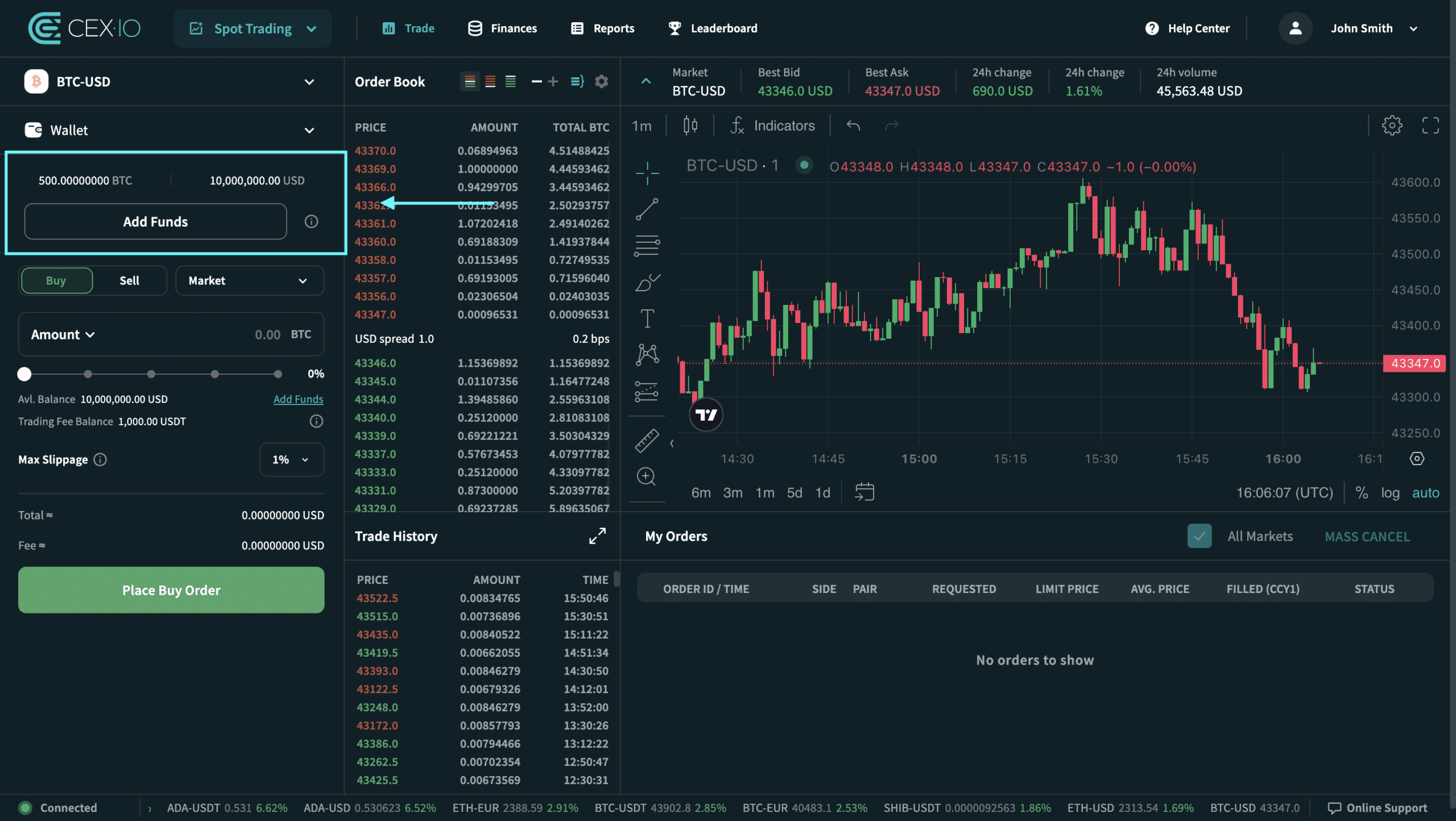Click the Add Funds button in wallet

pyautogui.click(x=155, y=222)
